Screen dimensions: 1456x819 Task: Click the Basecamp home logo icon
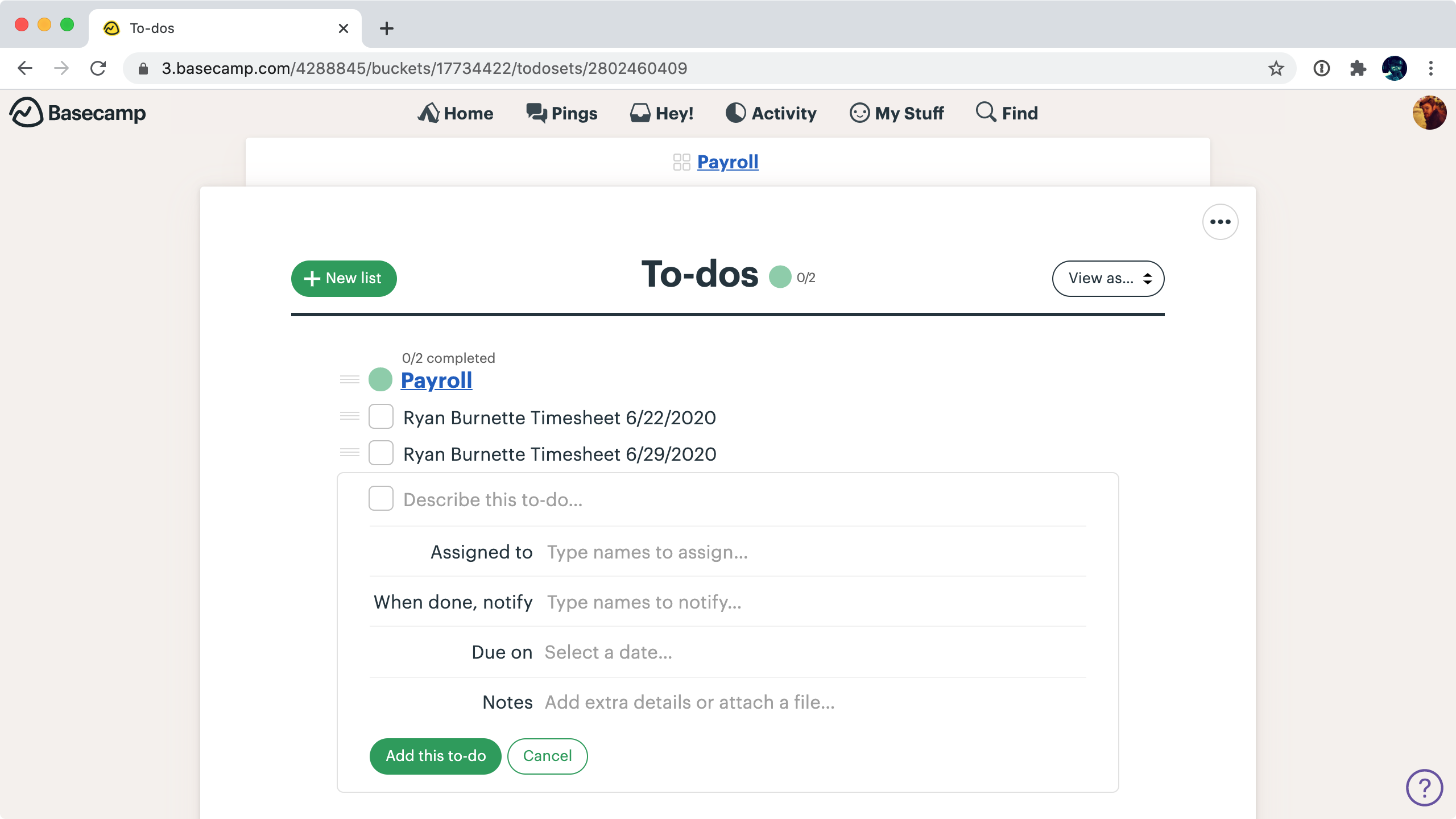point(26,113)
